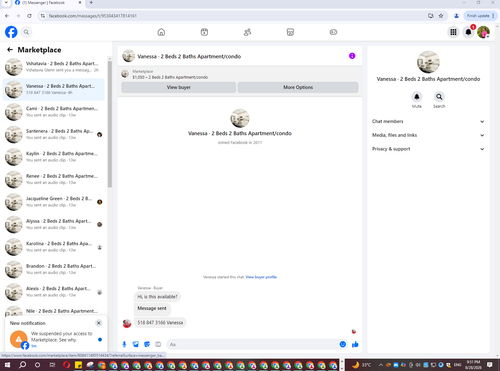The image size is (500, 371).
Task: Reload the page with the browser refresh icon
Action: [29, 16]
